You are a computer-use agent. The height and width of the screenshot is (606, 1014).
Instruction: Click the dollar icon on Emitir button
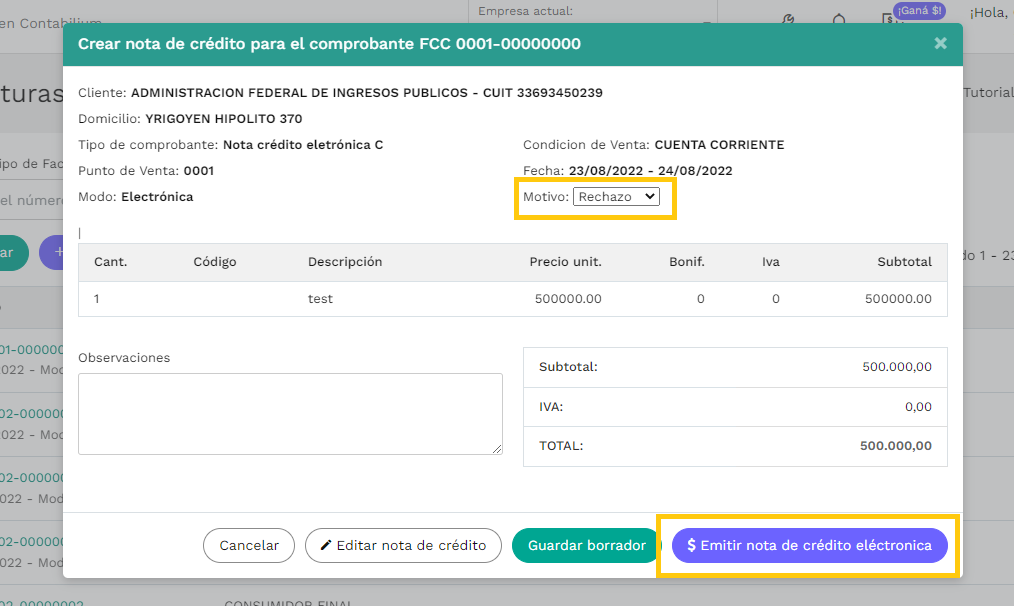pos(691,545)
